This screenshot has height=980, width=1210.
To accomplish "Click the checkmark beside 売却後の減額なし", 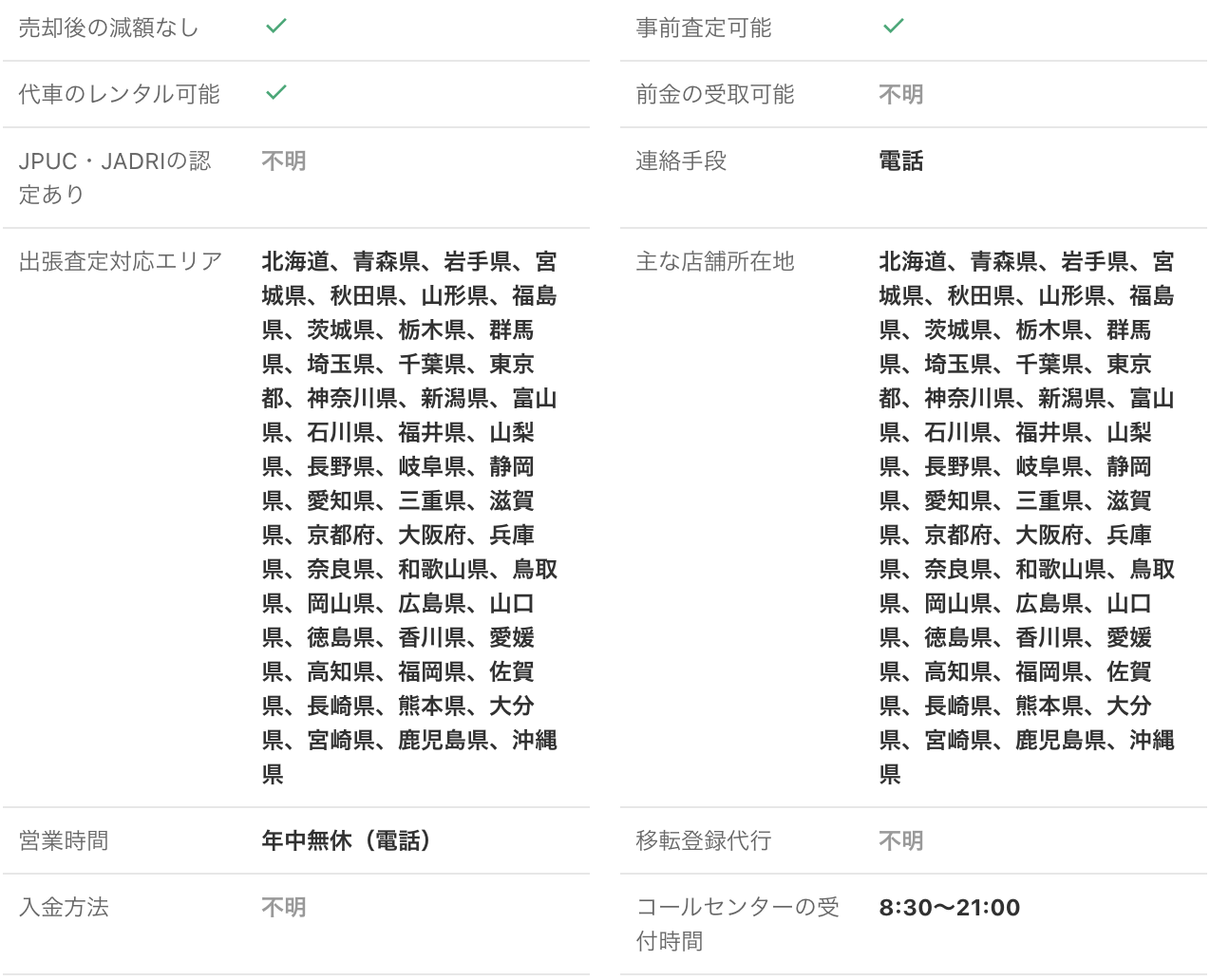I will 275,27.
